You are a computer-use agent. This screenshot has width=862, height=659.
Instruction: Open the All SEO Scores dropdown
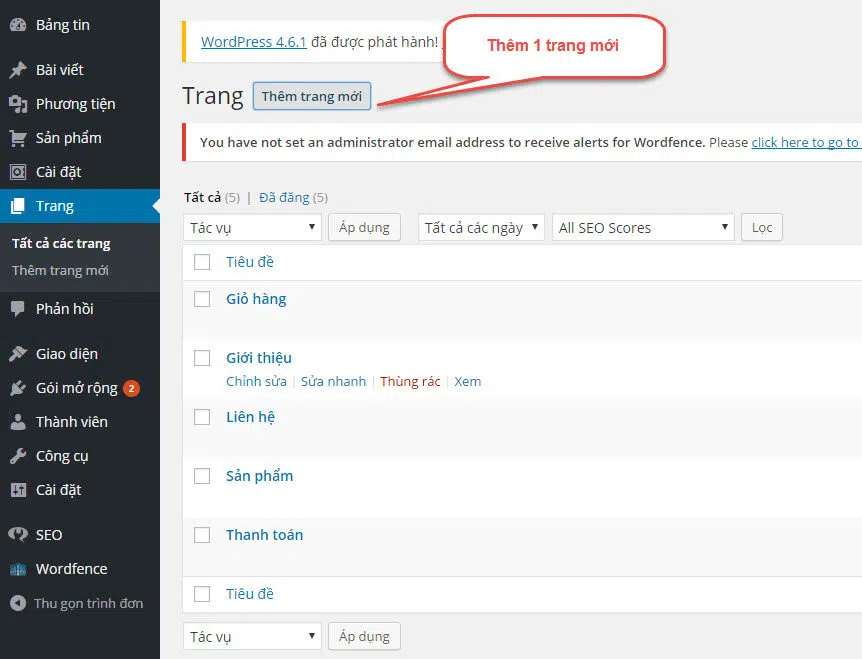click(x=642, y=228)
